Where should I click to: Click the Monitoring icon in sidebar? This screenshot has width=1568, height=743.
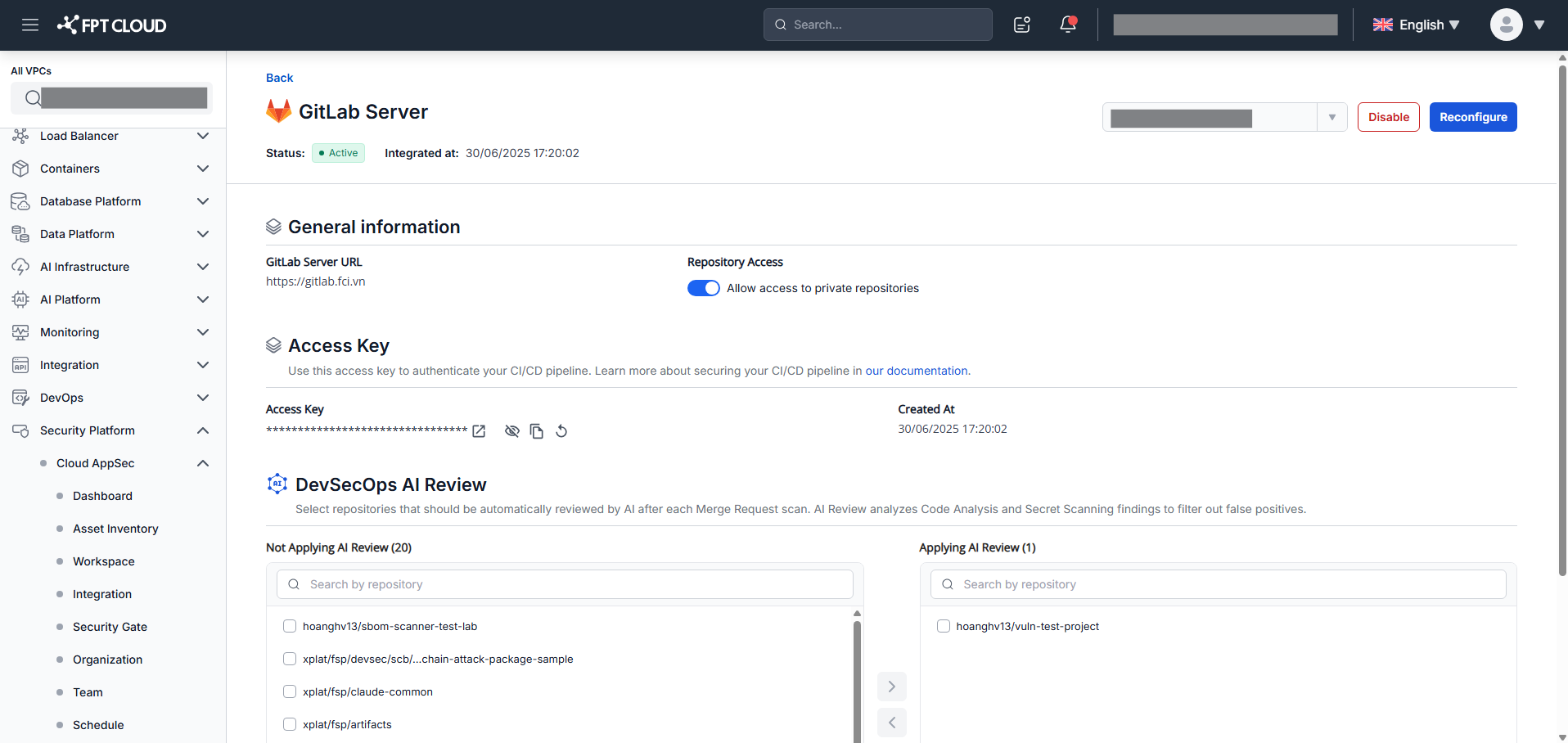[x=20, y=332]
